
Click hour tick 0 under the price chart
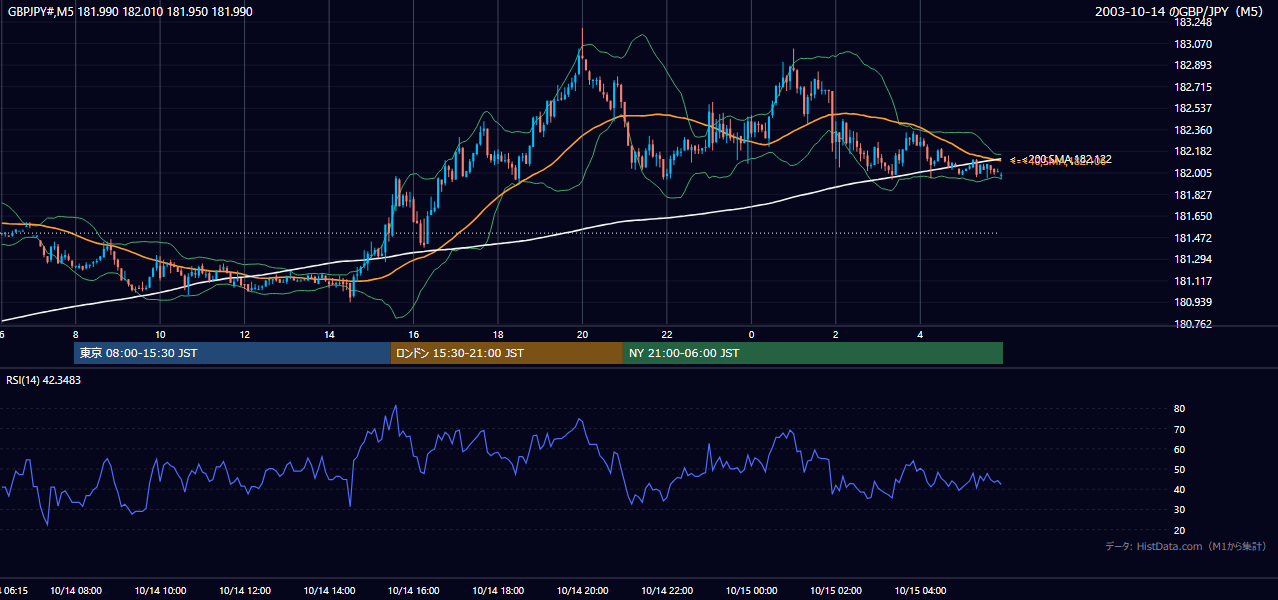pos(751,334)
